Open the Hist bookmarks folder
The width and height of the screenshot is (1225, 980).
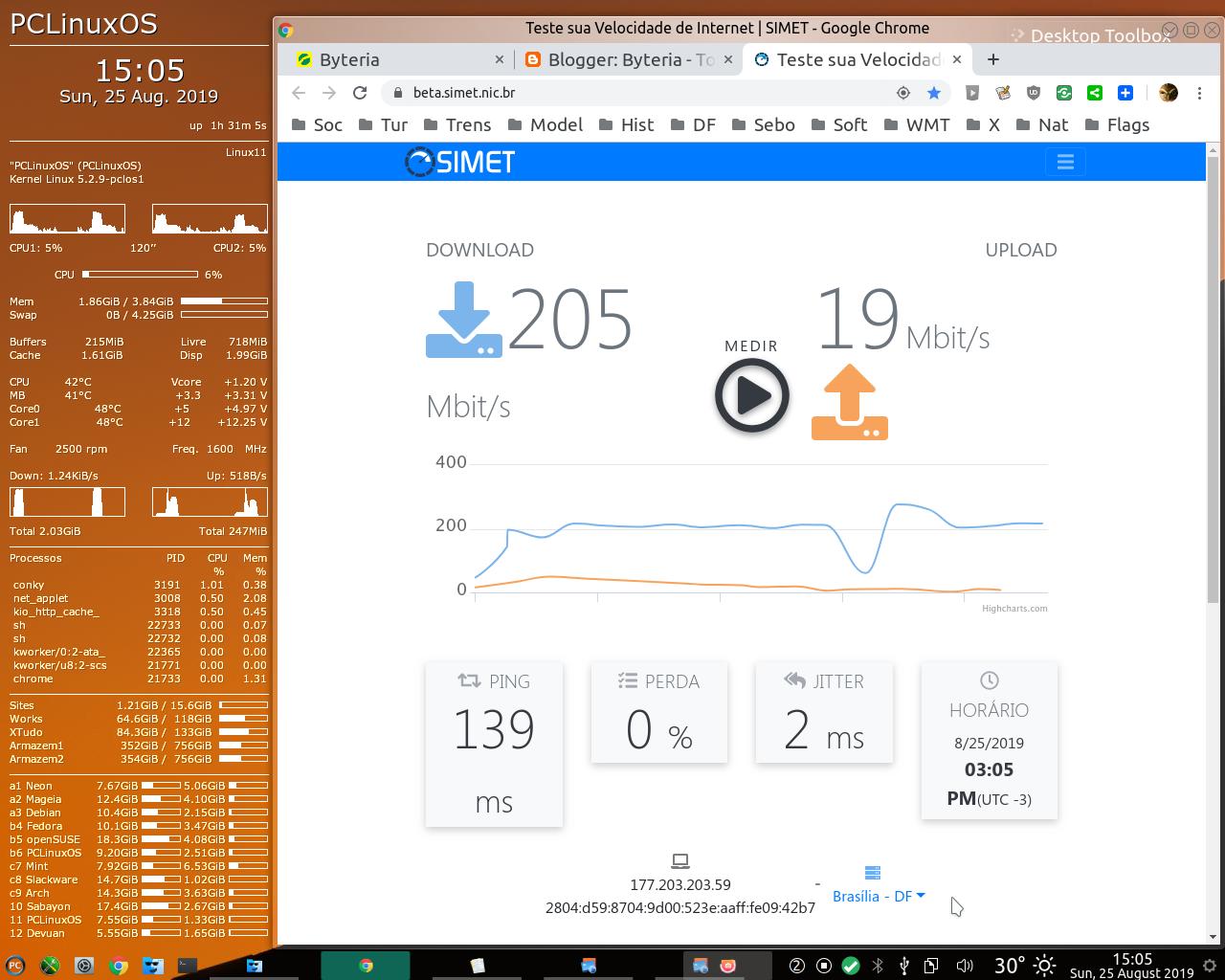coord(626,124)
